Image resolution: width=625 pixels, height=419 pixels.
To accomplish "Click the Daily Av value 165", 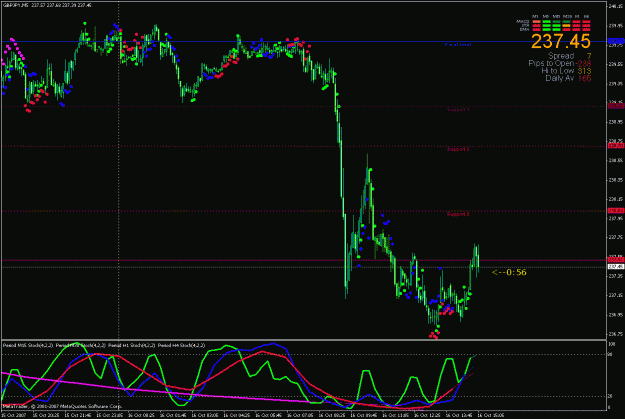I will 584,78.
